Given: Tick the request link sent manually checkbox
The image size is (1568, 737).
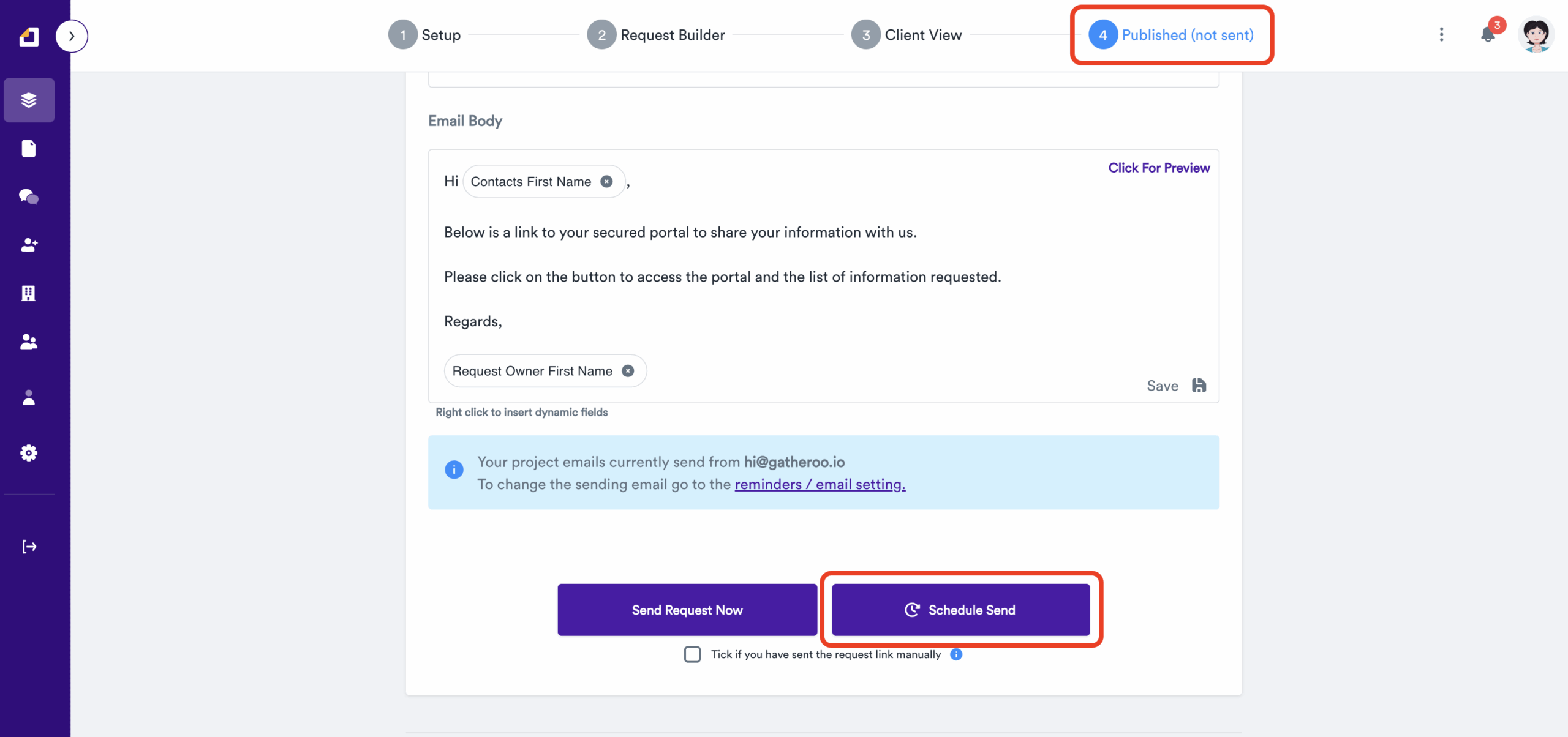Looking at the screenshot, I should (x=692, y=654).
